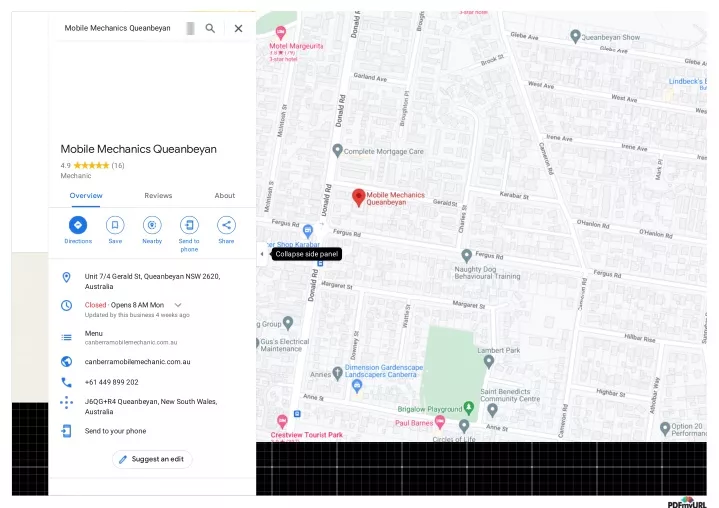The height and width of the screenshot is (508, 719).
Task: Click Suggest an edit button
Action: click(152, 459)
